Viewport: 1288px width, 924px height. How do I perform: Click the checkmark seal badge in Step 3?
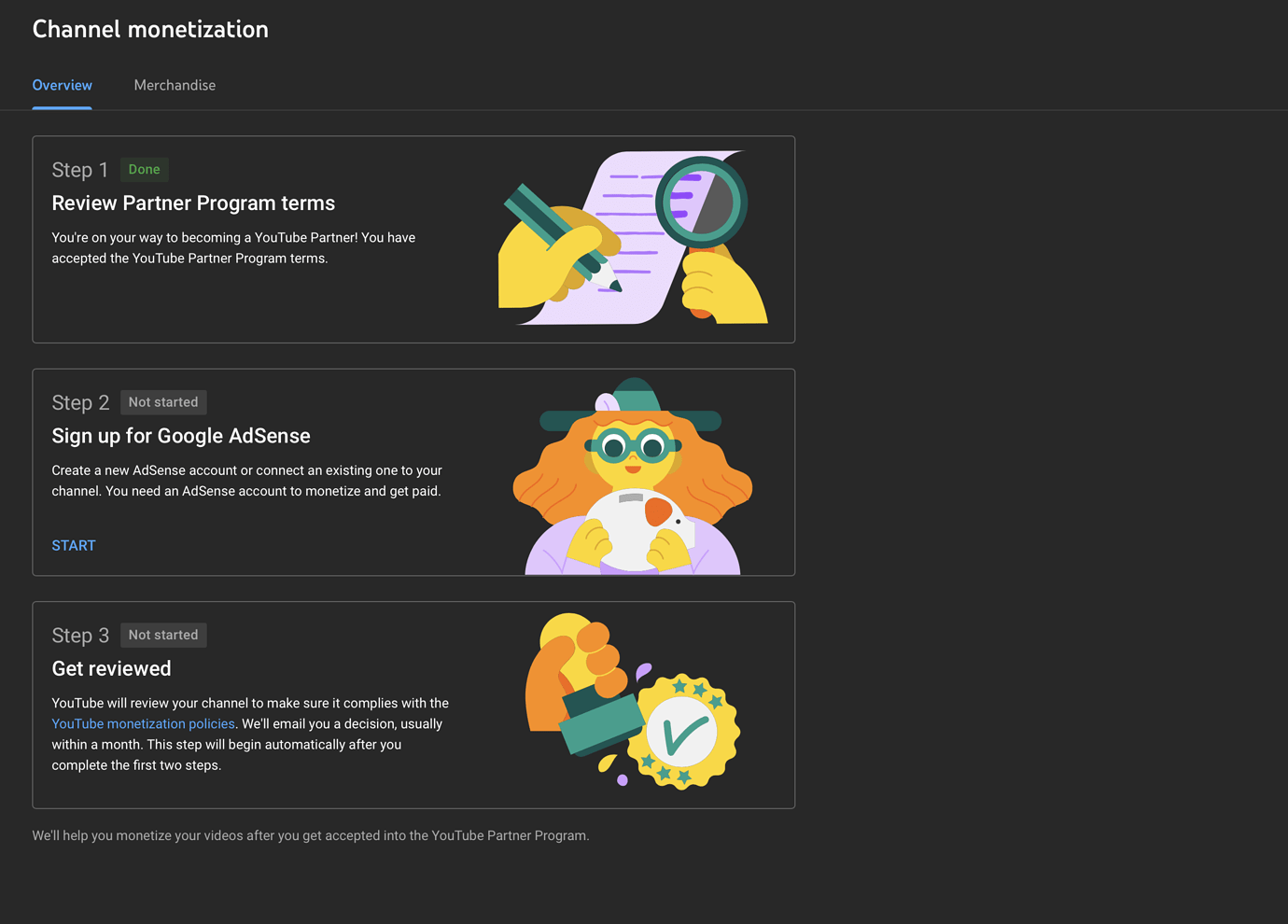pos(683,733)
